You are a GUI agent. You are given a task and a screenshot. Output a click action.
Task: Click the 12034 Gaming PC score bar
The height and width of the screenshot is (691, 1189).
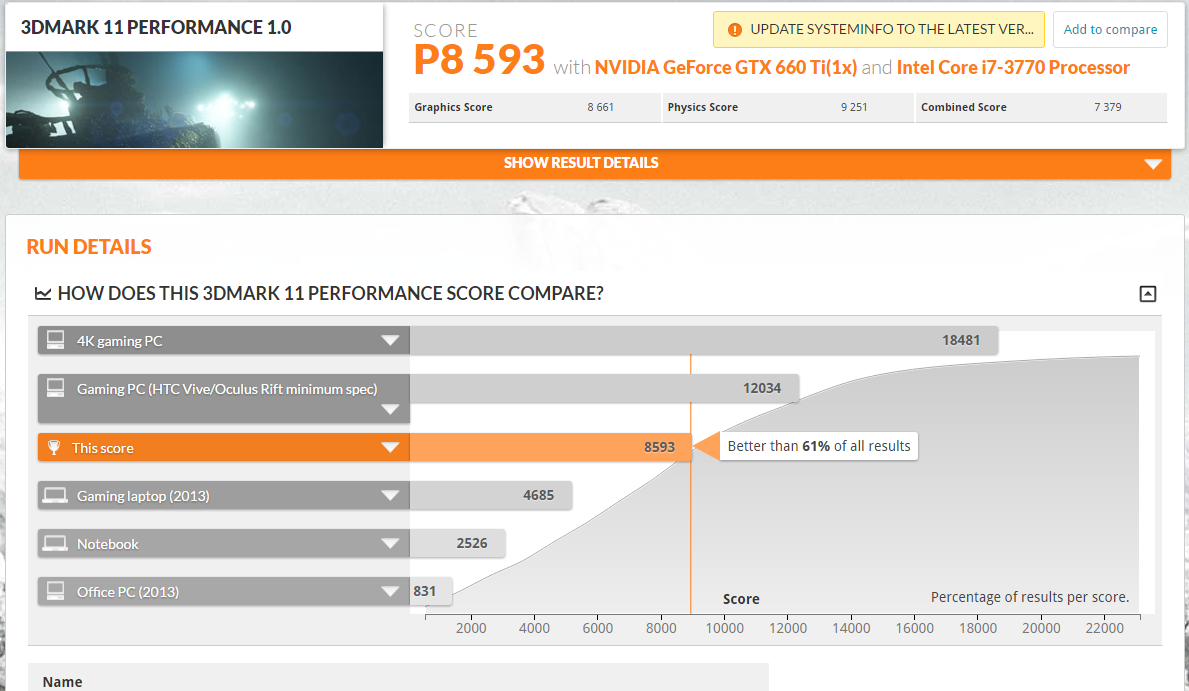[x=604, y=388]
